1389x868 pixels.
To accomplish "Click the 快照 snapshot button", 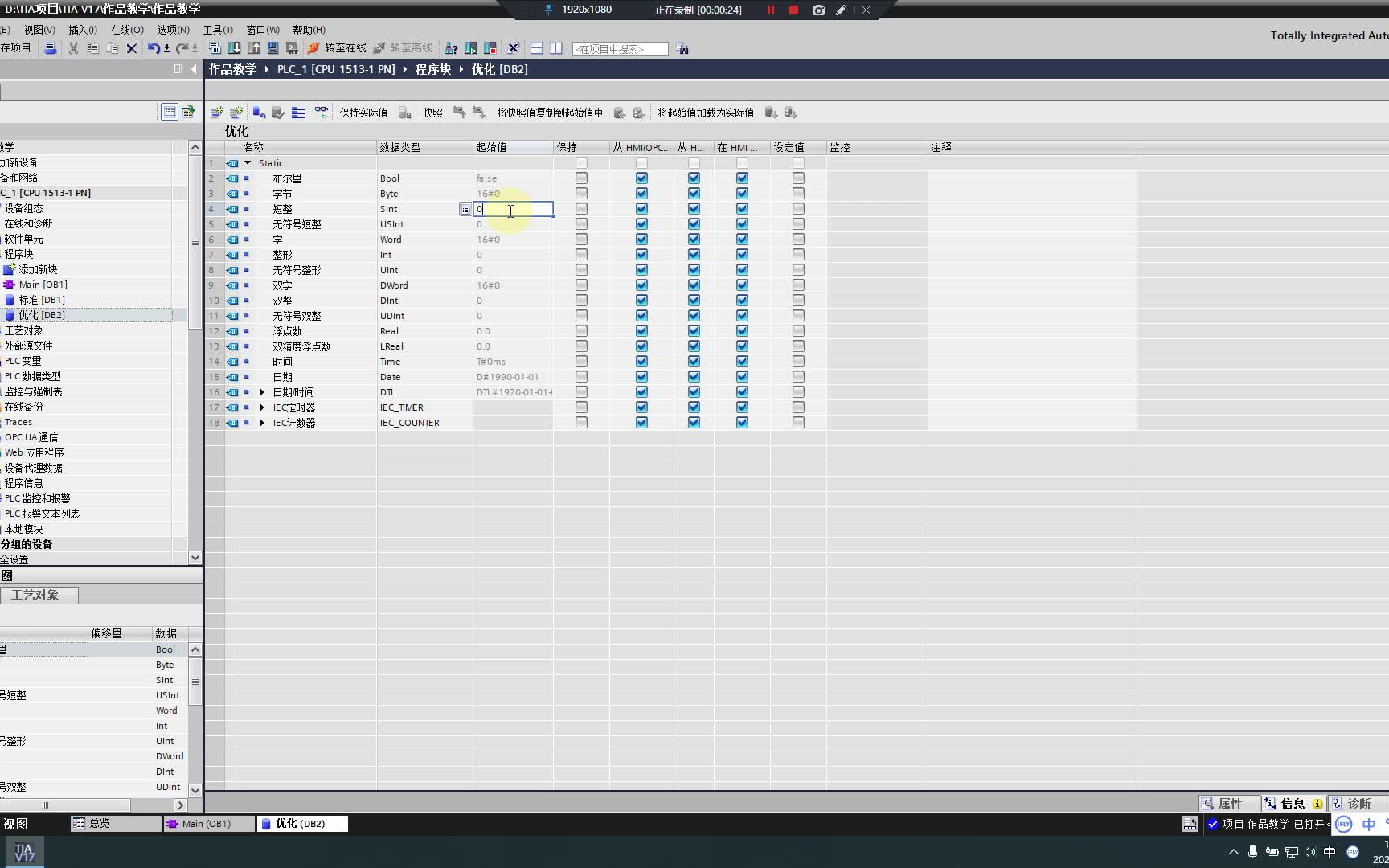I will [x=433, y=113].
